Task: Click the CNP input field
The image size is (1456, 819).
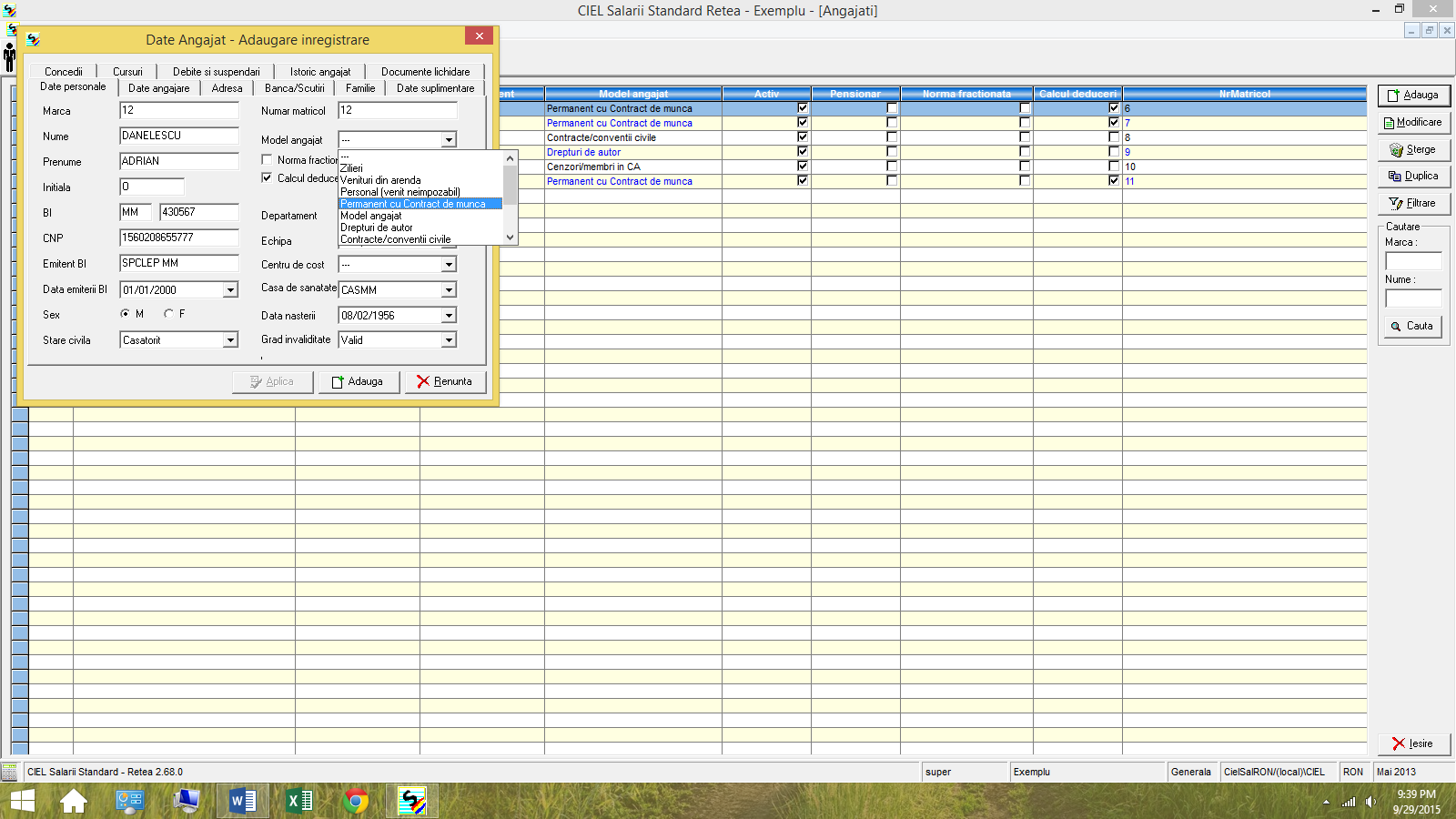Action: click(x=179, y=238)
